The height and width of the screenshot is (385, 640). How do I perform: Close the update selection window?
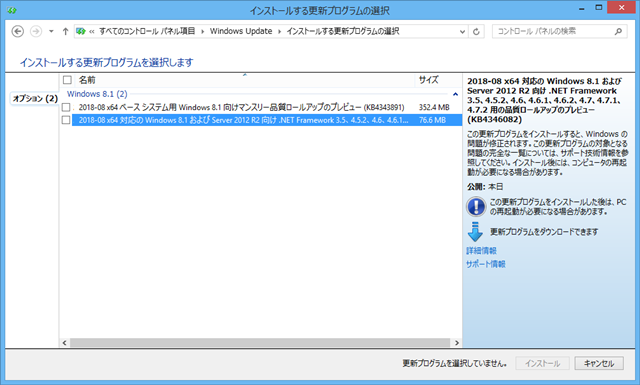(x=622, y=7)
